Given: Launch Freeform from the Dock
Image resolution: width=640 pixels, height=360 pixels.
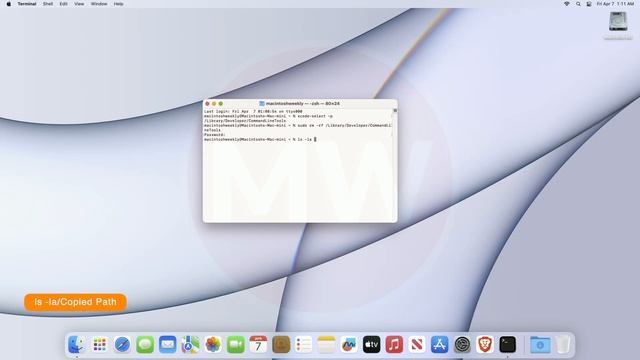Looking at the screenshot, I should (349, 345).
